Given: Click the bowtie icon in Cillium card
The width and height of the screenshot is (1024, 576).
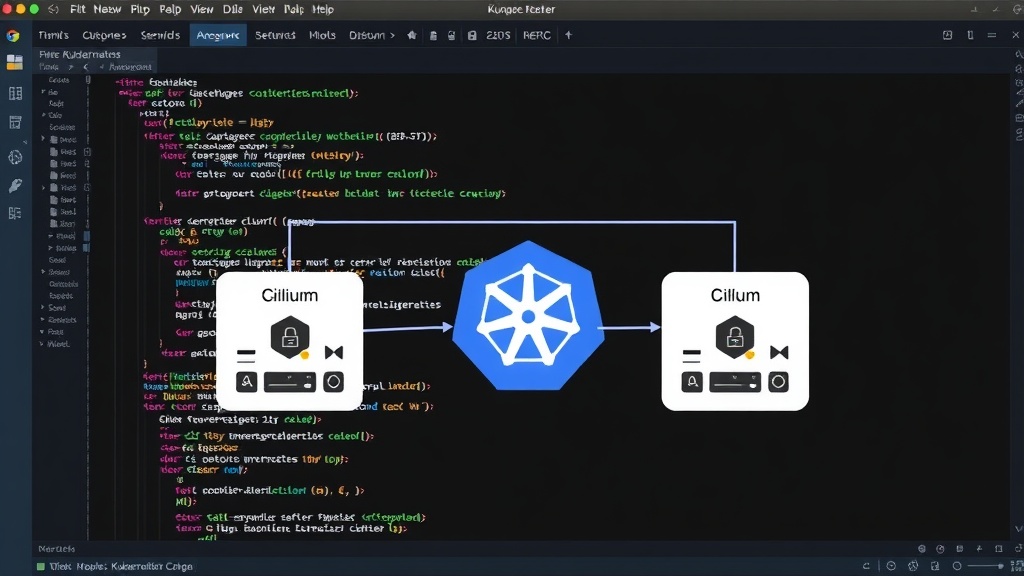Looking at the screenshot, I should (x=334, y=353).
